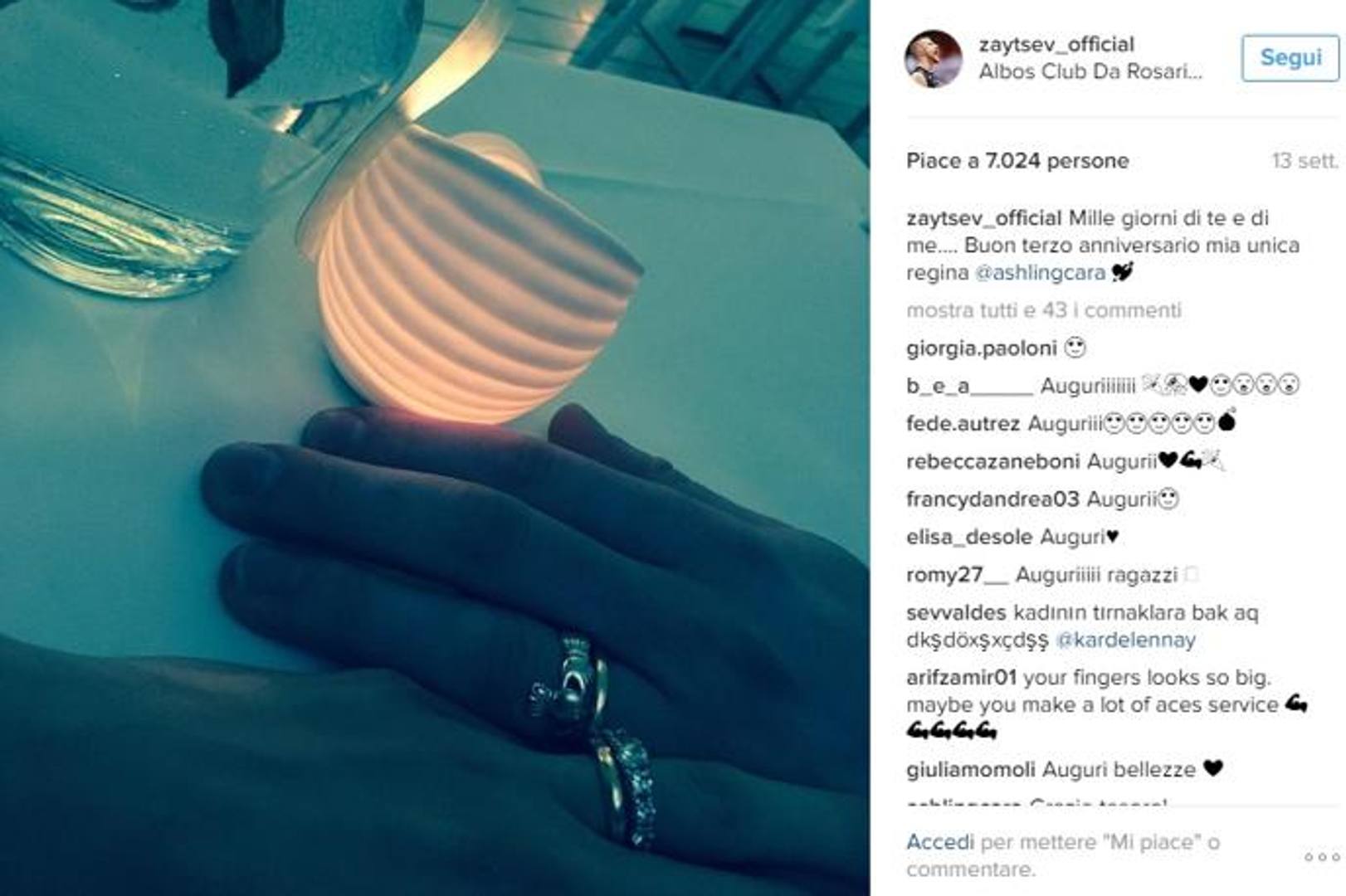Open zaytsev_official username in header
This screenshot has height=896, width=1346.
click(1056, 44)
